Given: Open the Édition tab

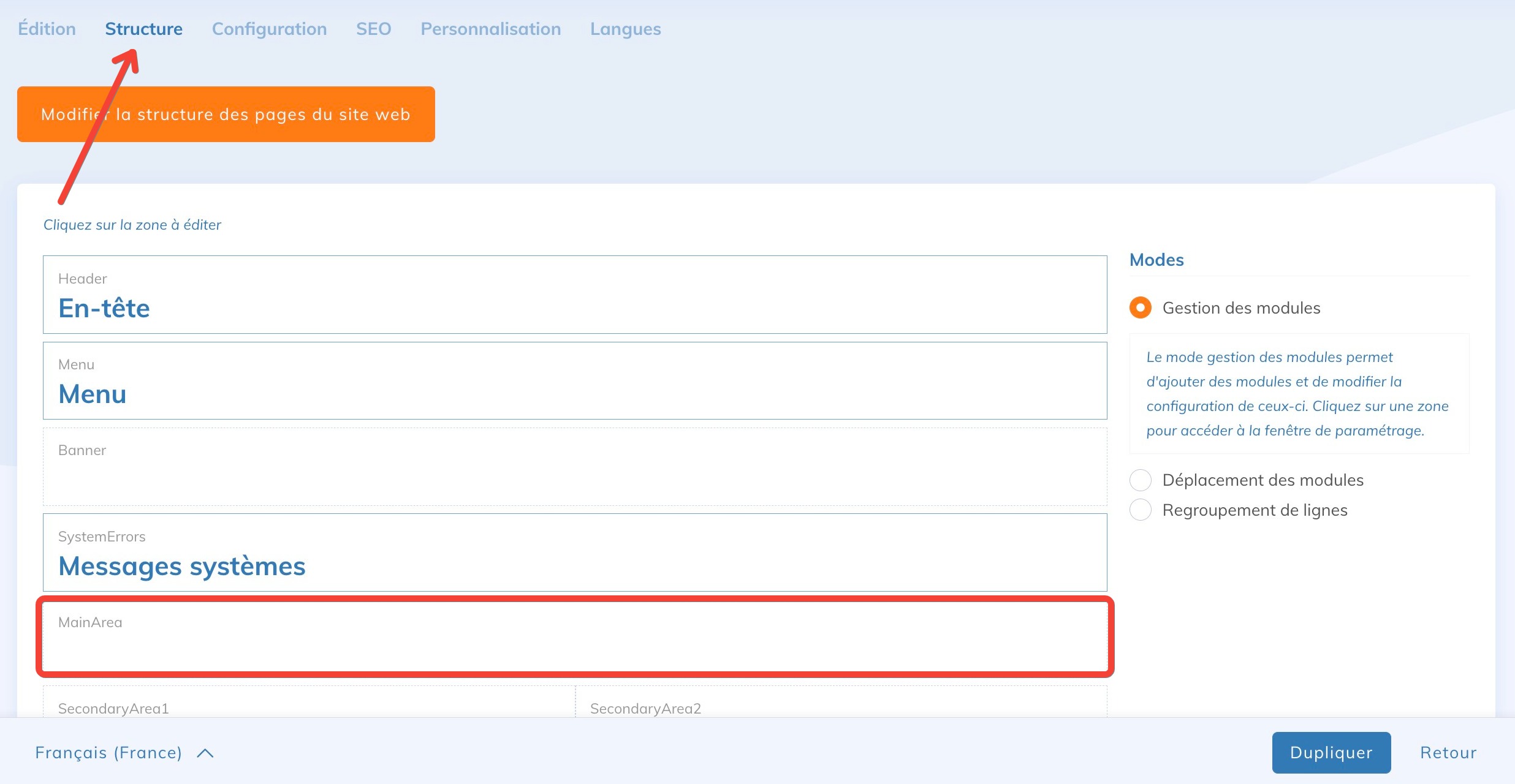Looking at the screenshot, I should [47, 29].
